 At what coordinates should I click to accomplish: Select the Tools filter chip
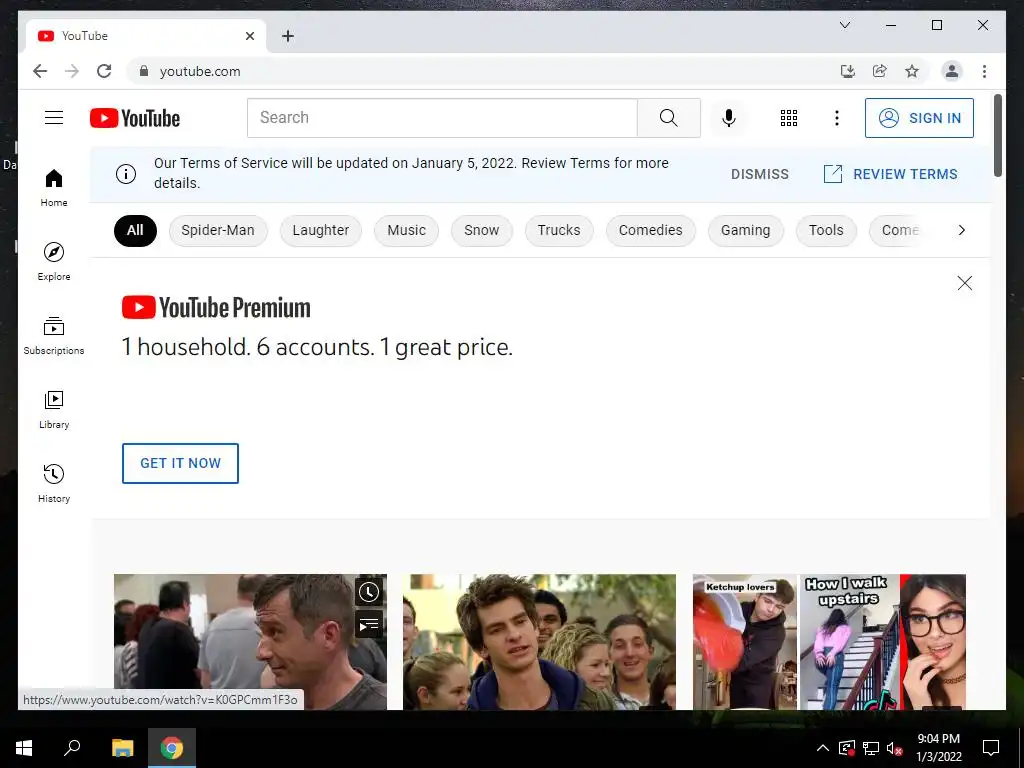[826, 231]
